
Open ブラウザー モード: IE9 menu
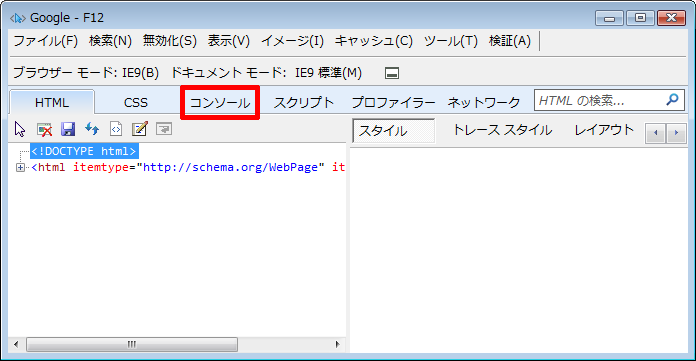click(86, 73)
